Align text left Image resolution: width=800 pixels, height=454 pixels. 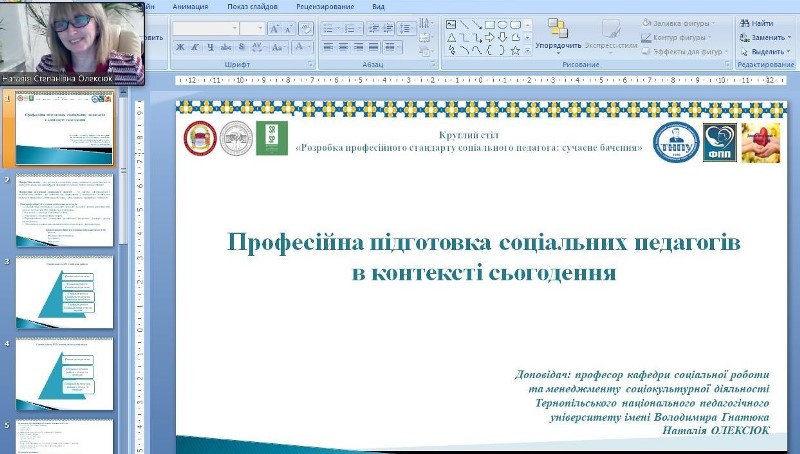tap(328, 47)
